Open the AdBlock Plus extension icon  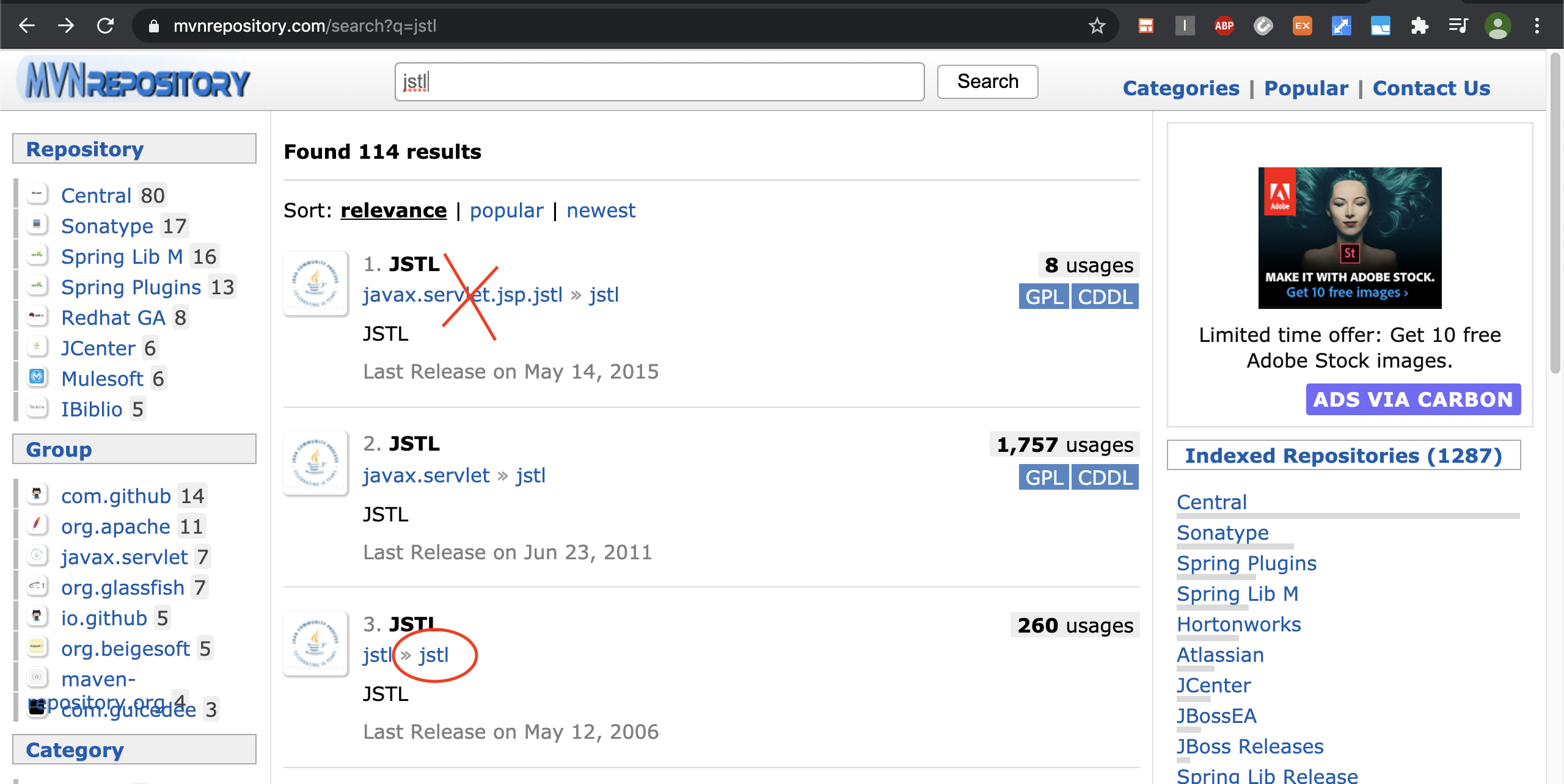point(1224,26)
